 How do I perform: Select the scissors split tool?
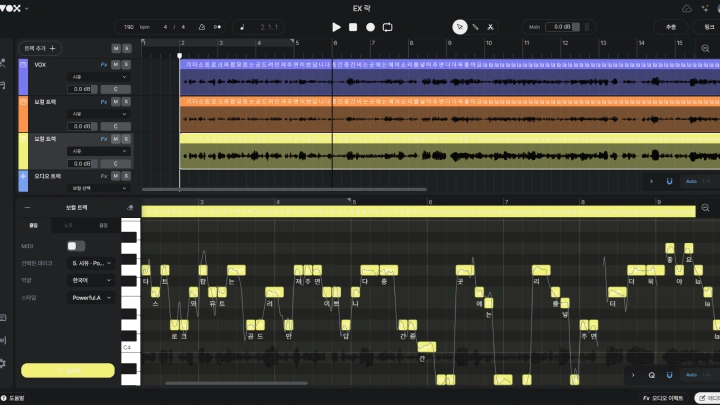coord(490,27)
